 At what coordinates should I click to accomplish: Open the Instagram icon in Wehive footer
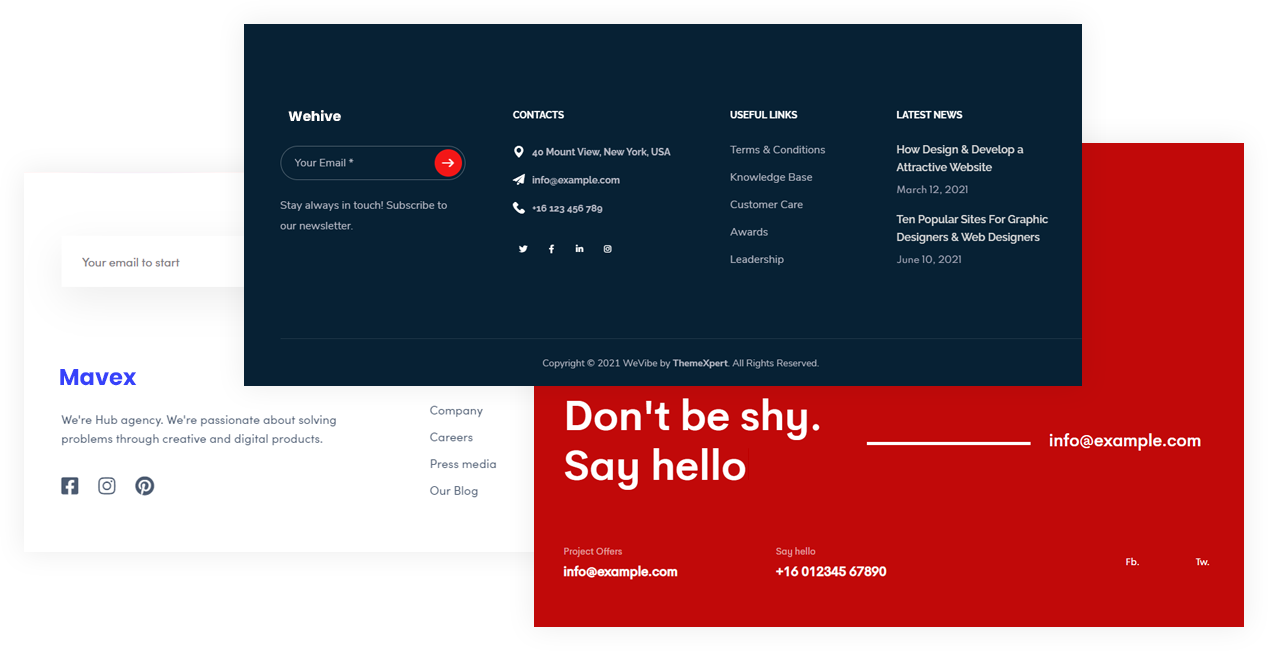(607, 249)
